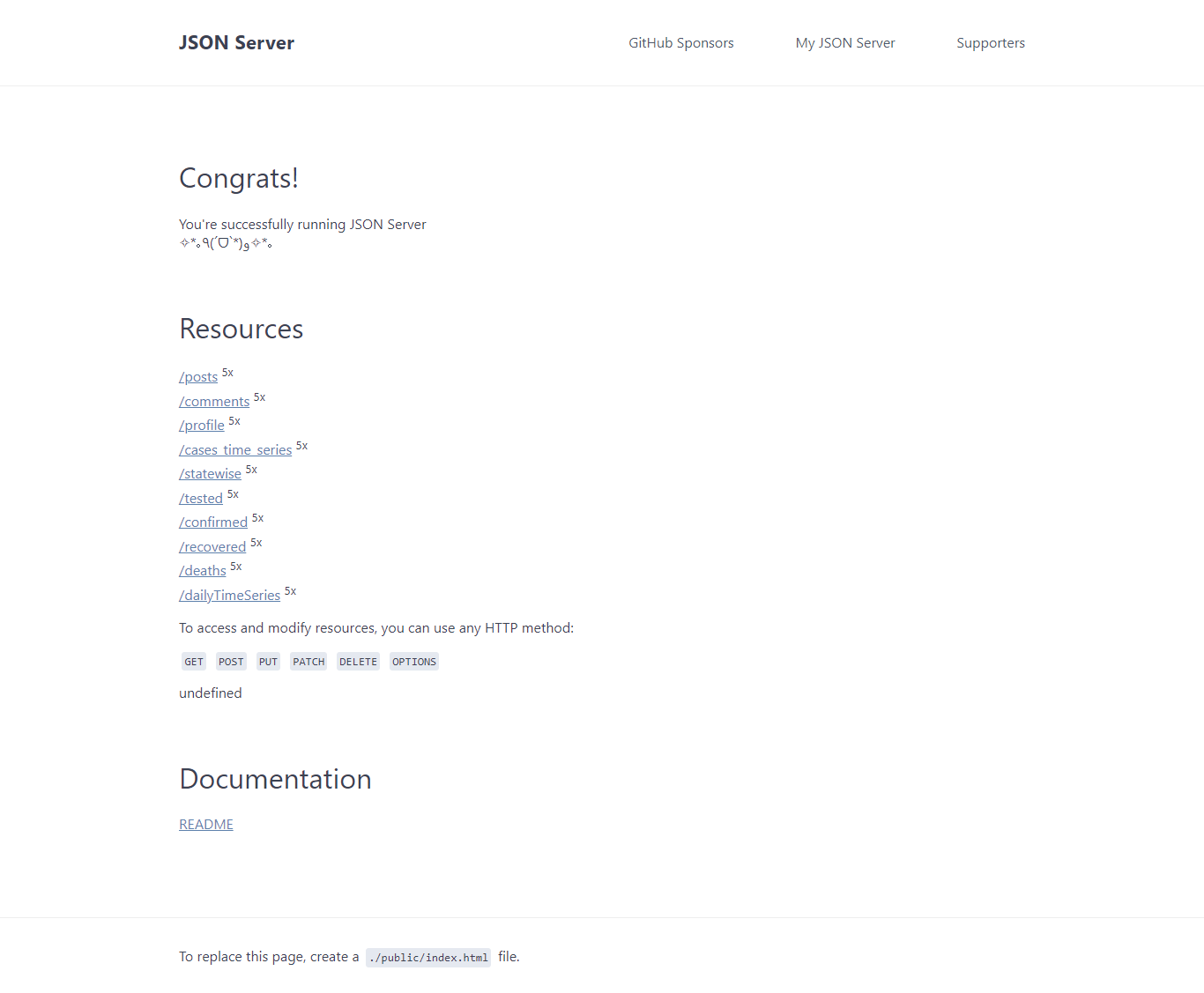Click the successfully running JSON Server text
This screenshot has width=1204, height=993.
tap(302, 225)
